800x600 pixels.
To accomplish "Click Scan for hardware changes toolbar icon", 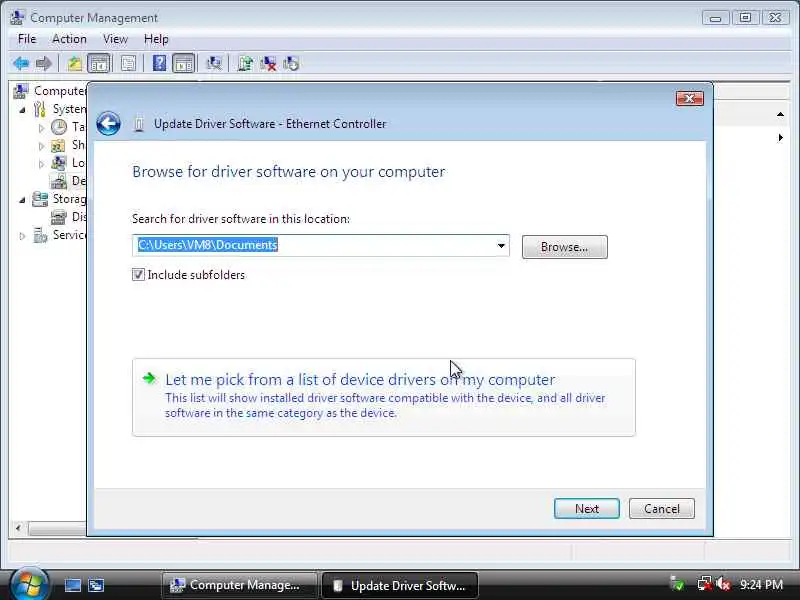I will pyautogui.click(x=214, y=64).
